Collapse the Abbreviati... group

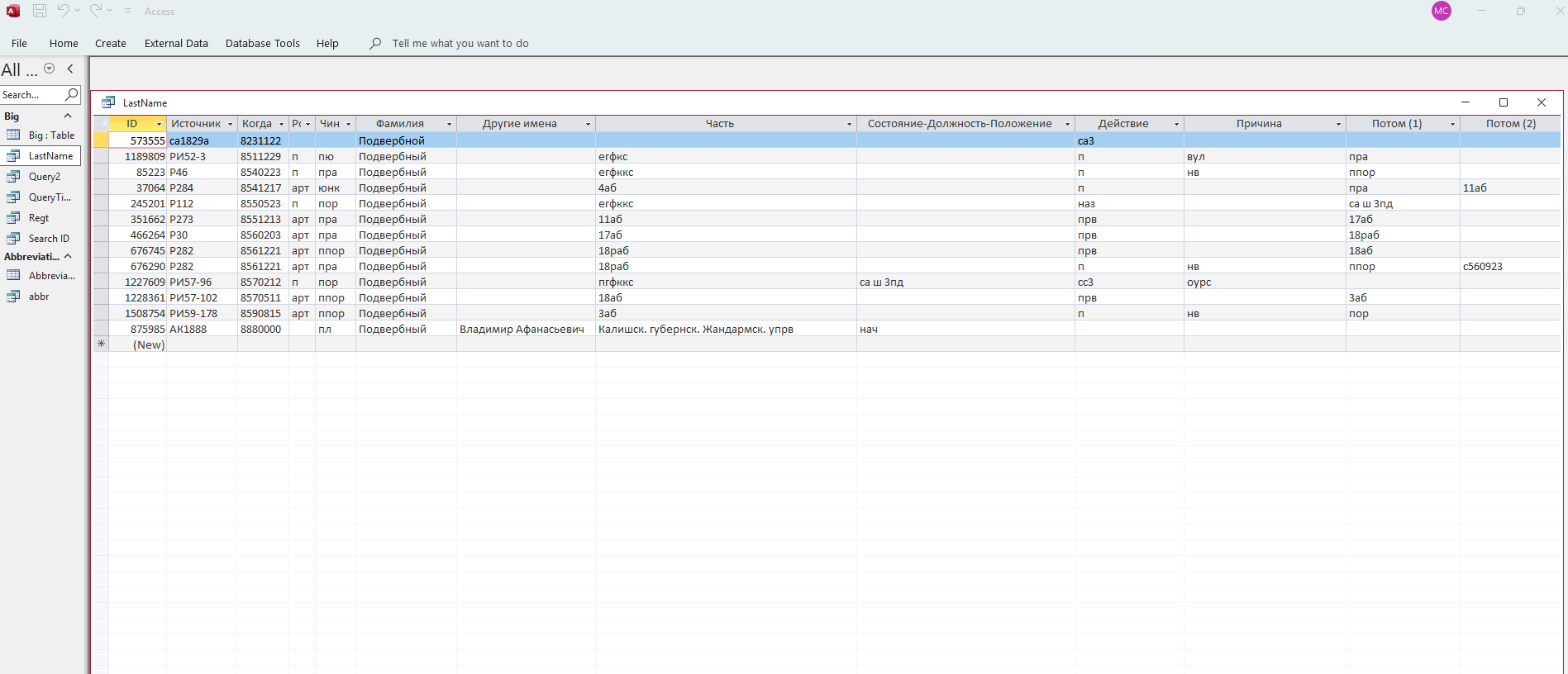tap(68, 256)
